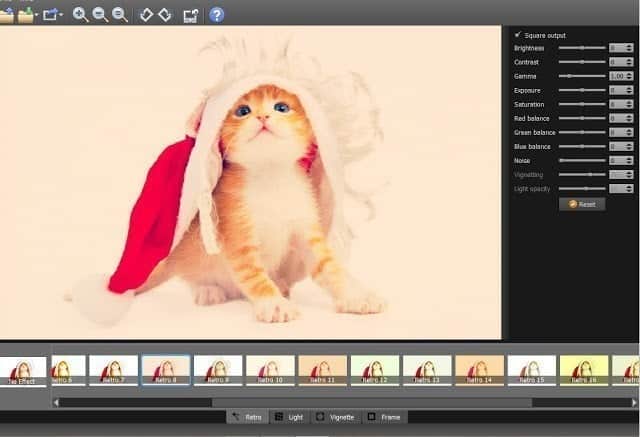
Task: Select the Retro 14 filter thumbnail
Action: click(x=479, y=370)
